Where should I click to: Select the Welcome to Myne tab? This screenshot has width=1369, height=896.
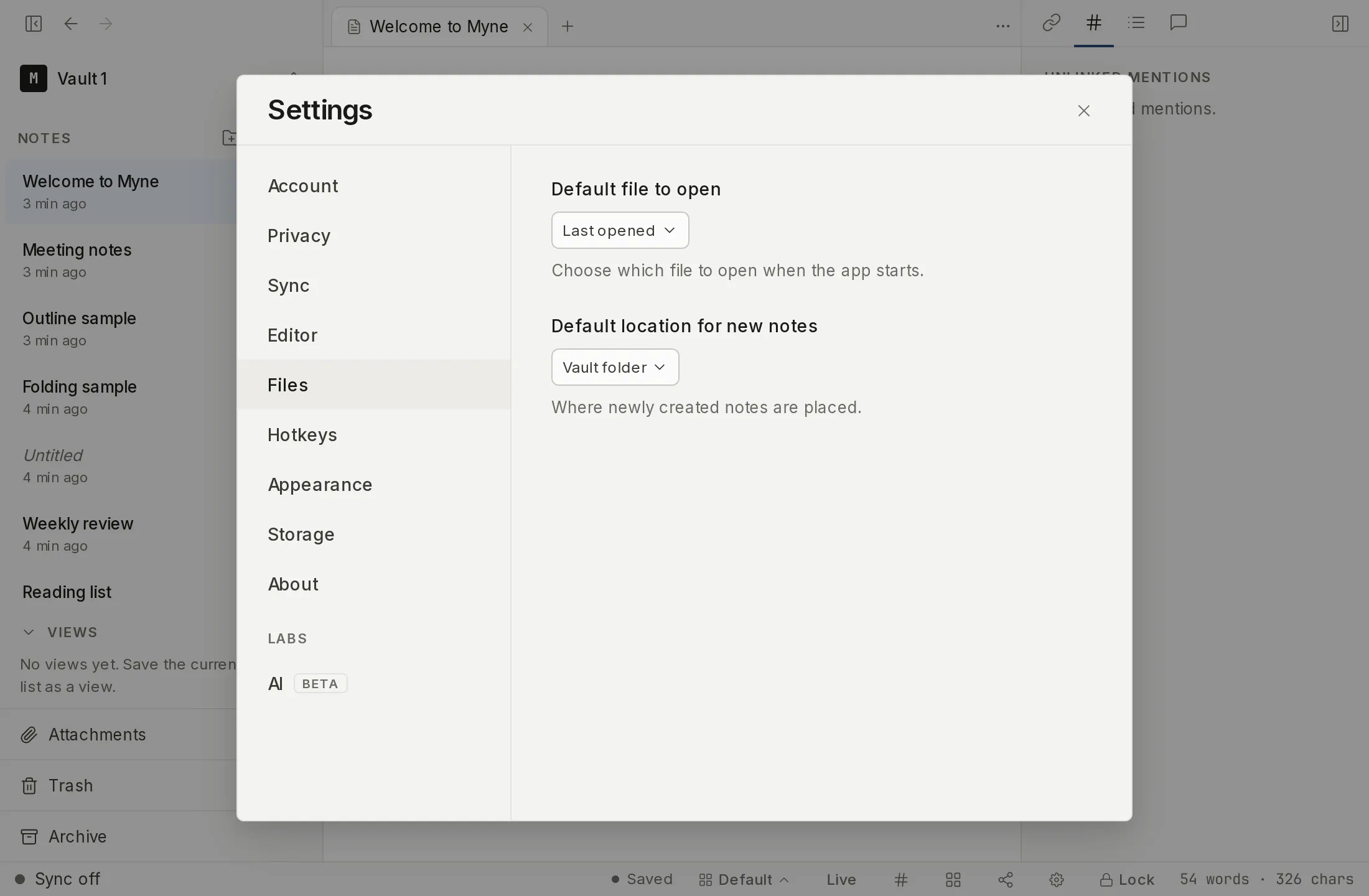(439, 27)
